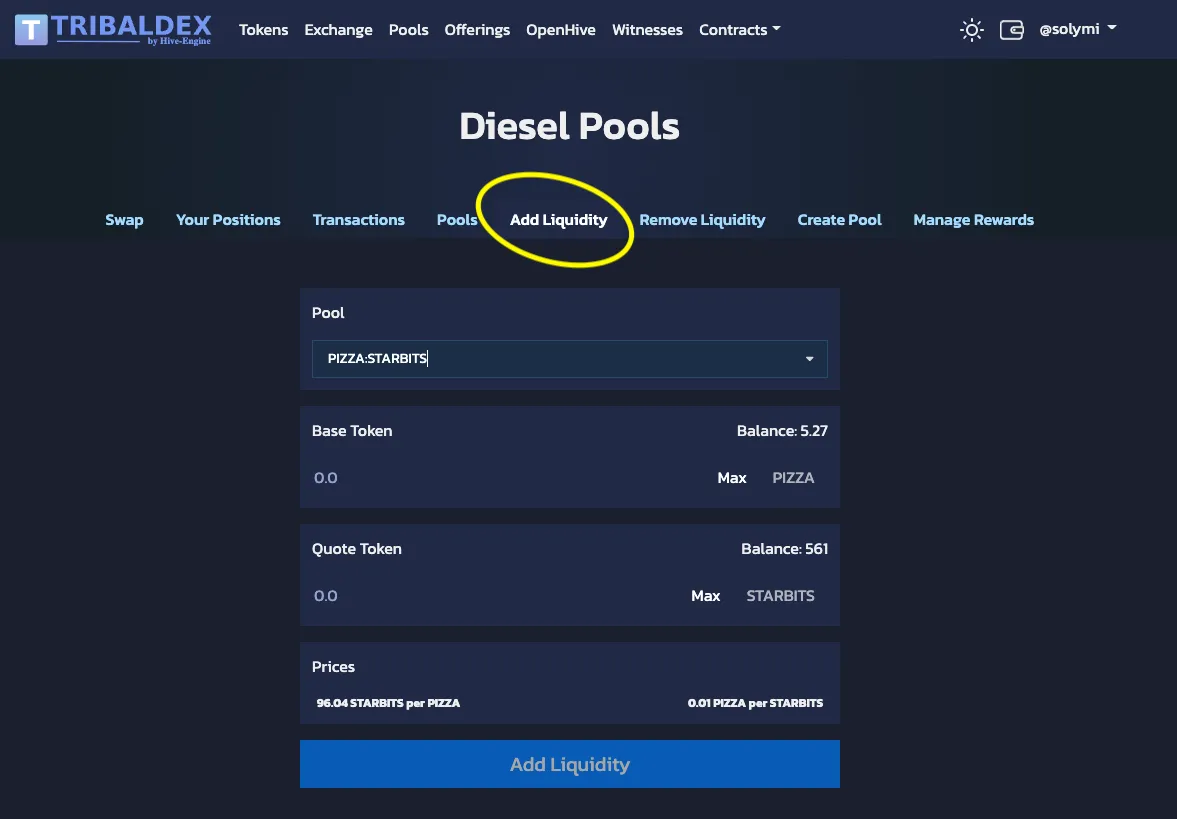1177x819 pixels.
Task: Focus the Quote Token amount field
Action: [497, 596]
